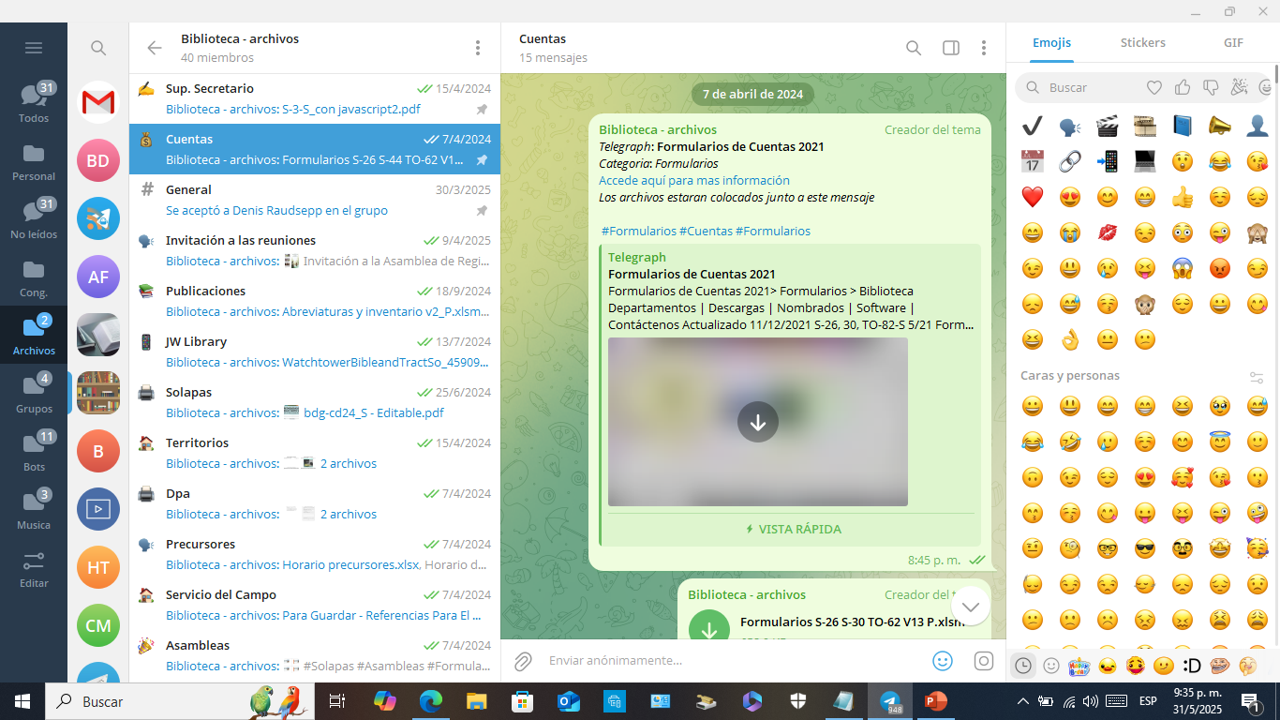This screenshot has width=1280, height=720.
Task: Open the Caras y personas settings icon
Action: tap(1257, 377)
